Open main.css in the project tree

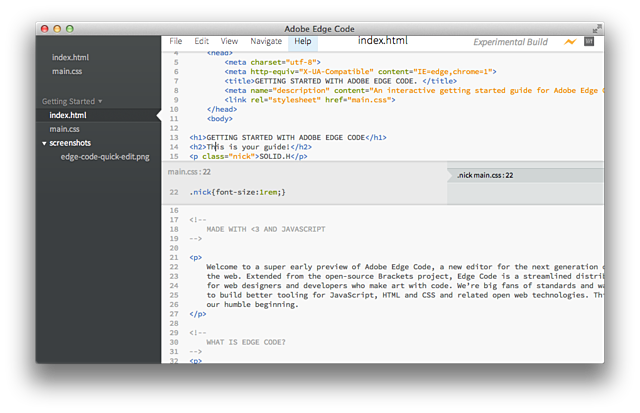click(64, 129)
